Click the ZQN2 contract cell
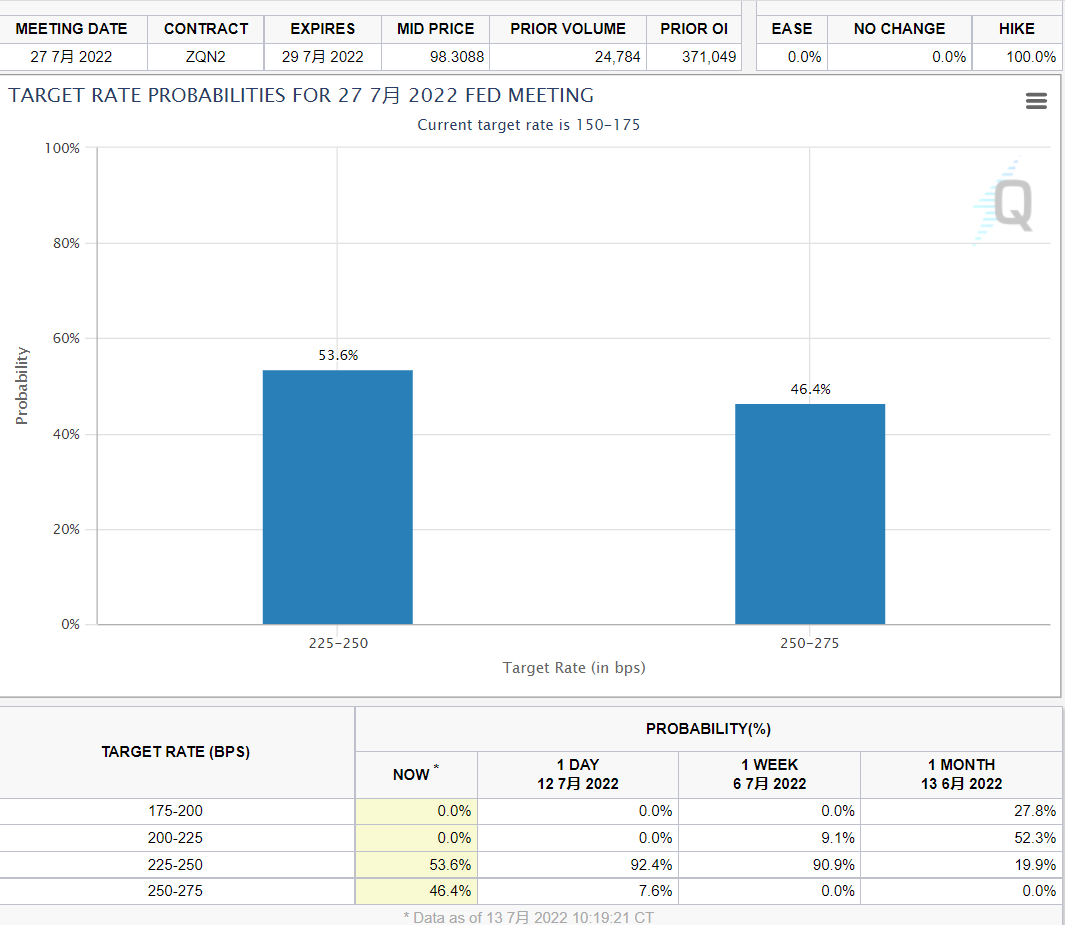 (x=205, y=57)
